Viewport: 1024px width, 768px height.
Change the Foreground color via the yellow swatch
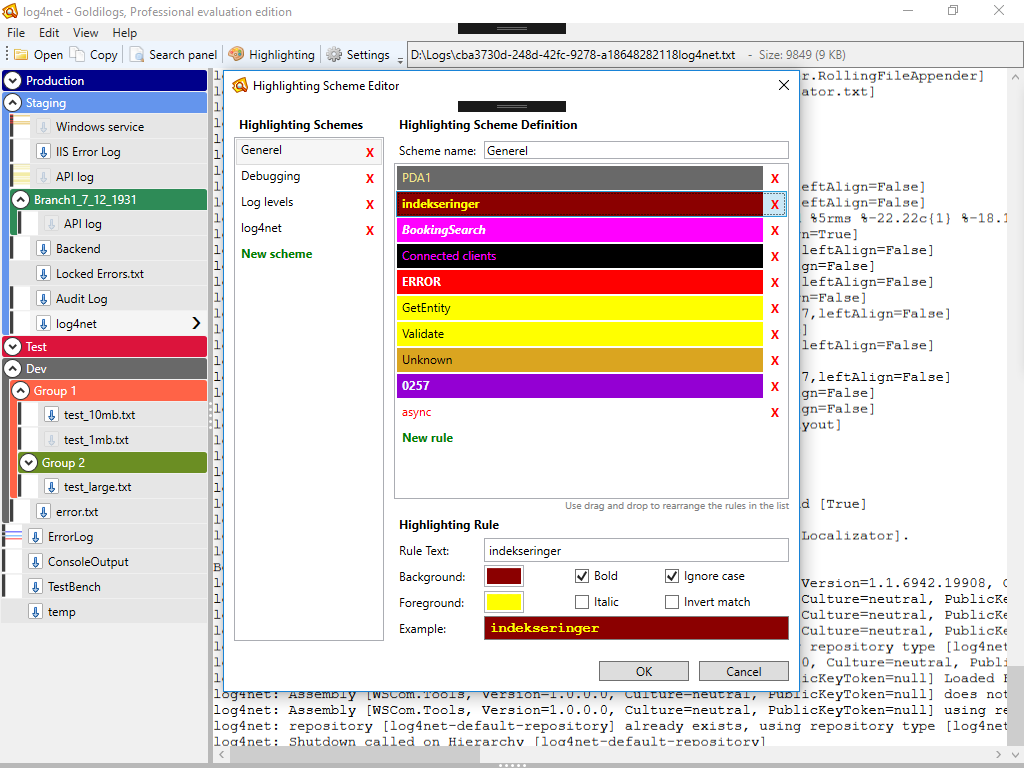[x=503, y=601]
